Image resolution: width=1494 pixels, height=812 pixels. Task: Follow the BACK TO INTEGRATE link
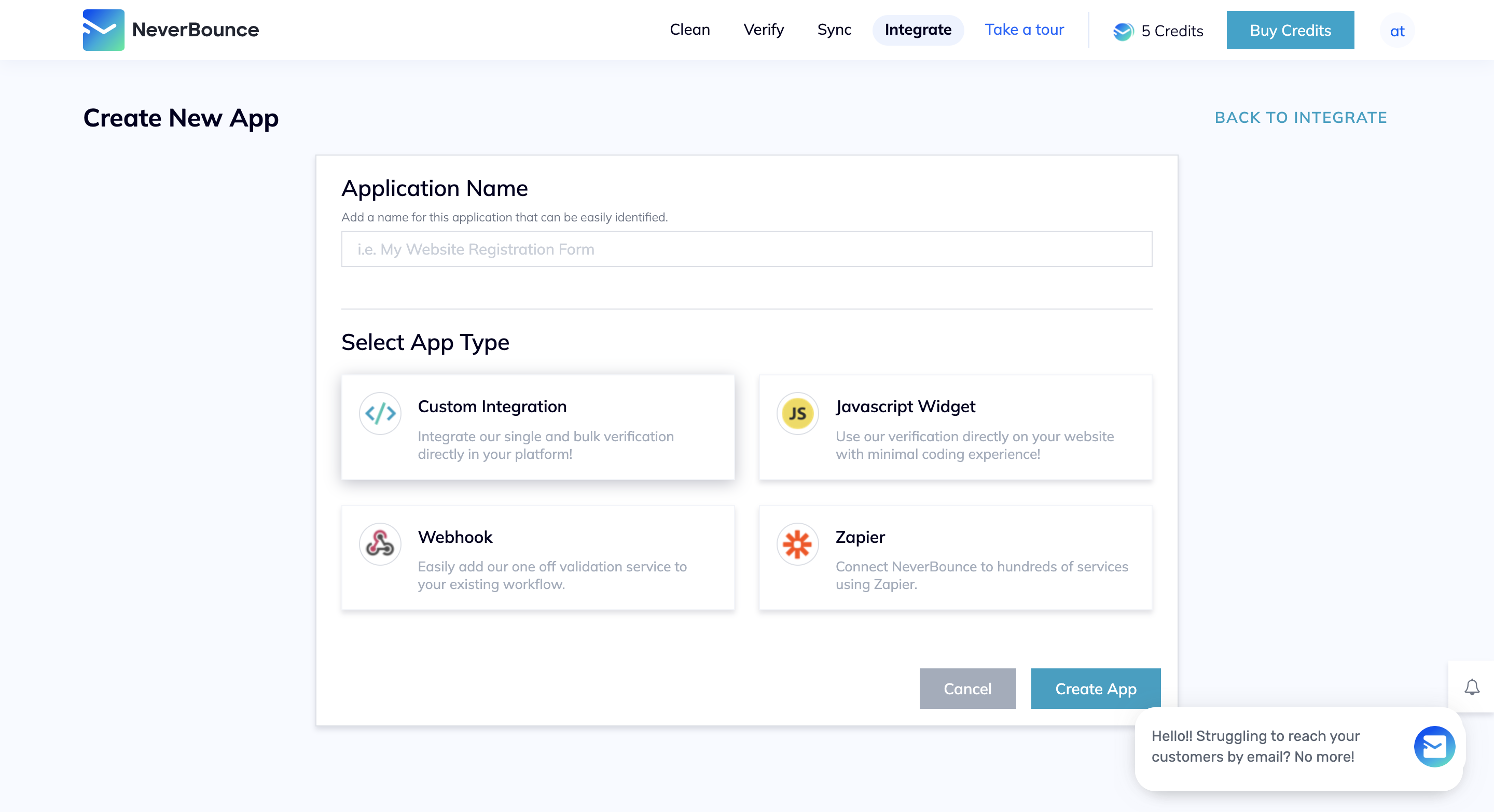1301,118
